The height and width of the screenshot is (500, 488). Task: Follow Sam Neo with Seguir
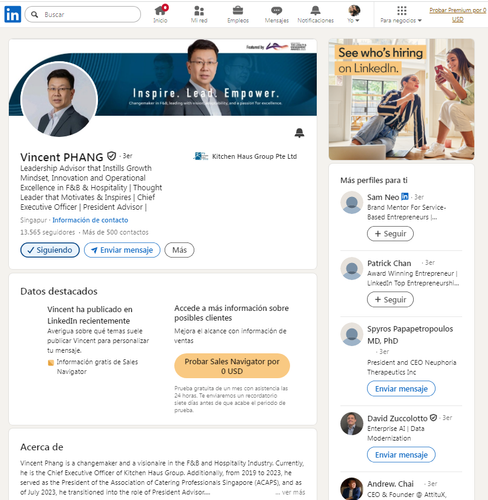point(390,234)
